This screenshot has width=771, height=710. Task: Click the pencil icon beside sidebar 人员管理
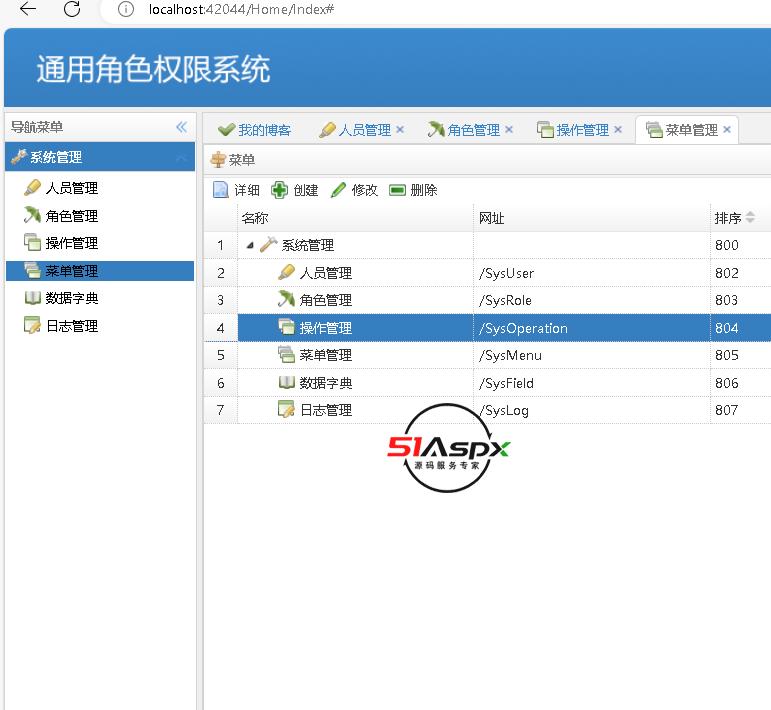[x=32, y=187]
